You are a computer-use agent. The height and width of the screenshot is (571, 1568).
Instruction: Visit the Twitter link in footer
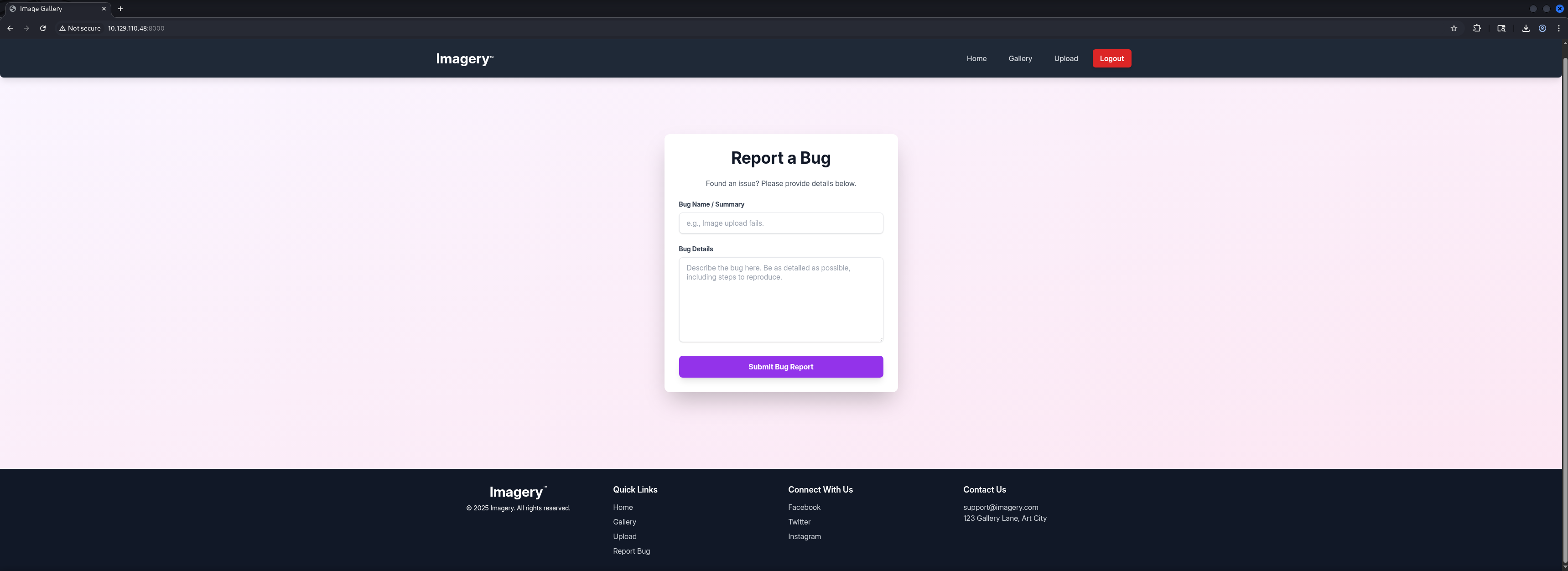tap(799, 522)
